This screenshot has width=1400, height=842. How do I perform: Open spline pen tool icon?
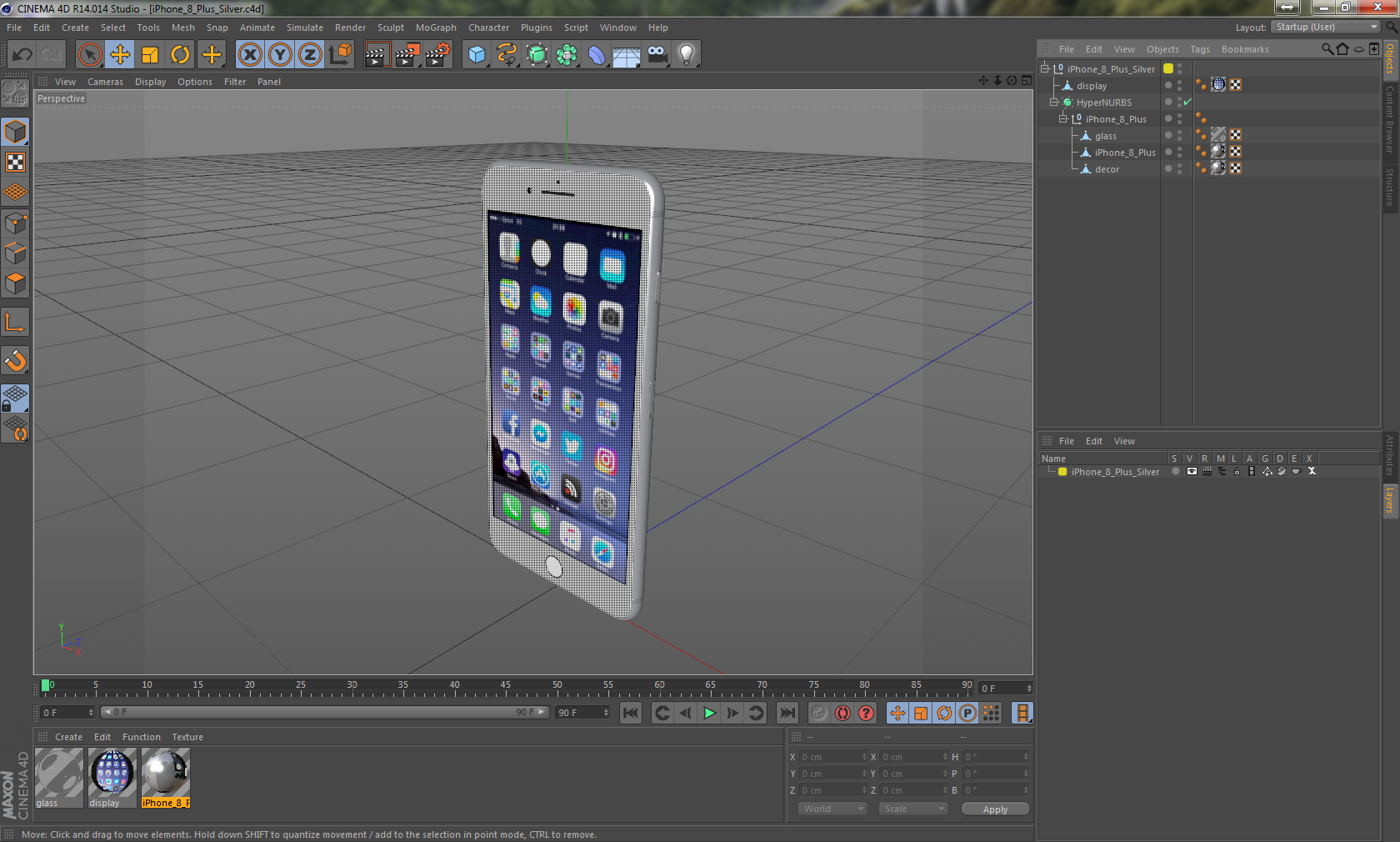pyautogui.click(x=507, y=55)
